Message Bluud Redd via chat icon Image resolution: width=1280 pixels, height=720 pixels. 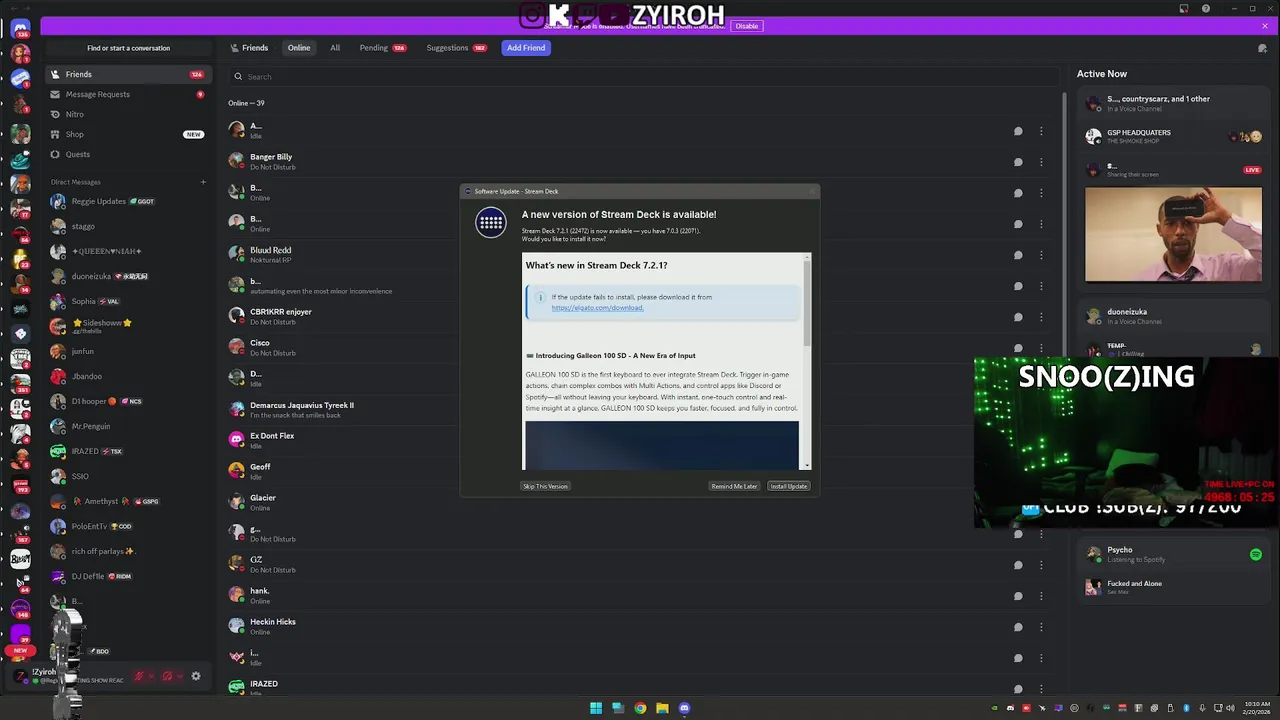coord(1018,255)
